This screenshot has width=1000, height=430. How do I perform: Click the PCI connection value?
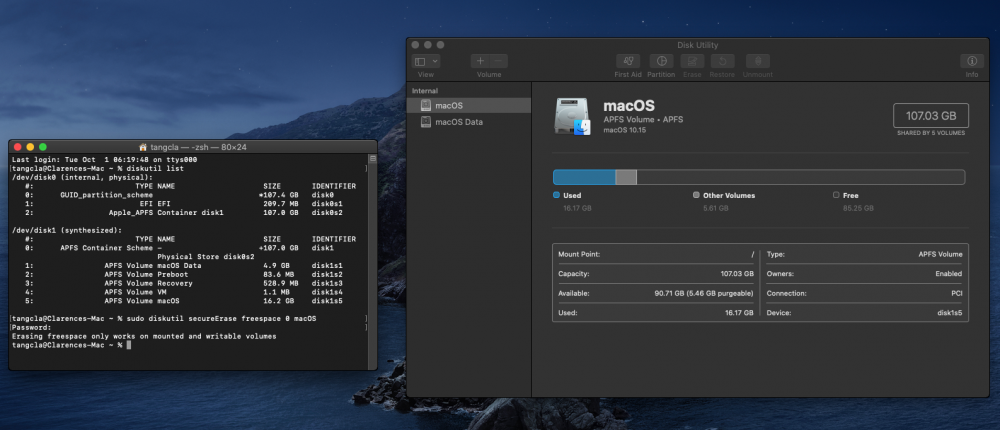[x=957, y=293]
